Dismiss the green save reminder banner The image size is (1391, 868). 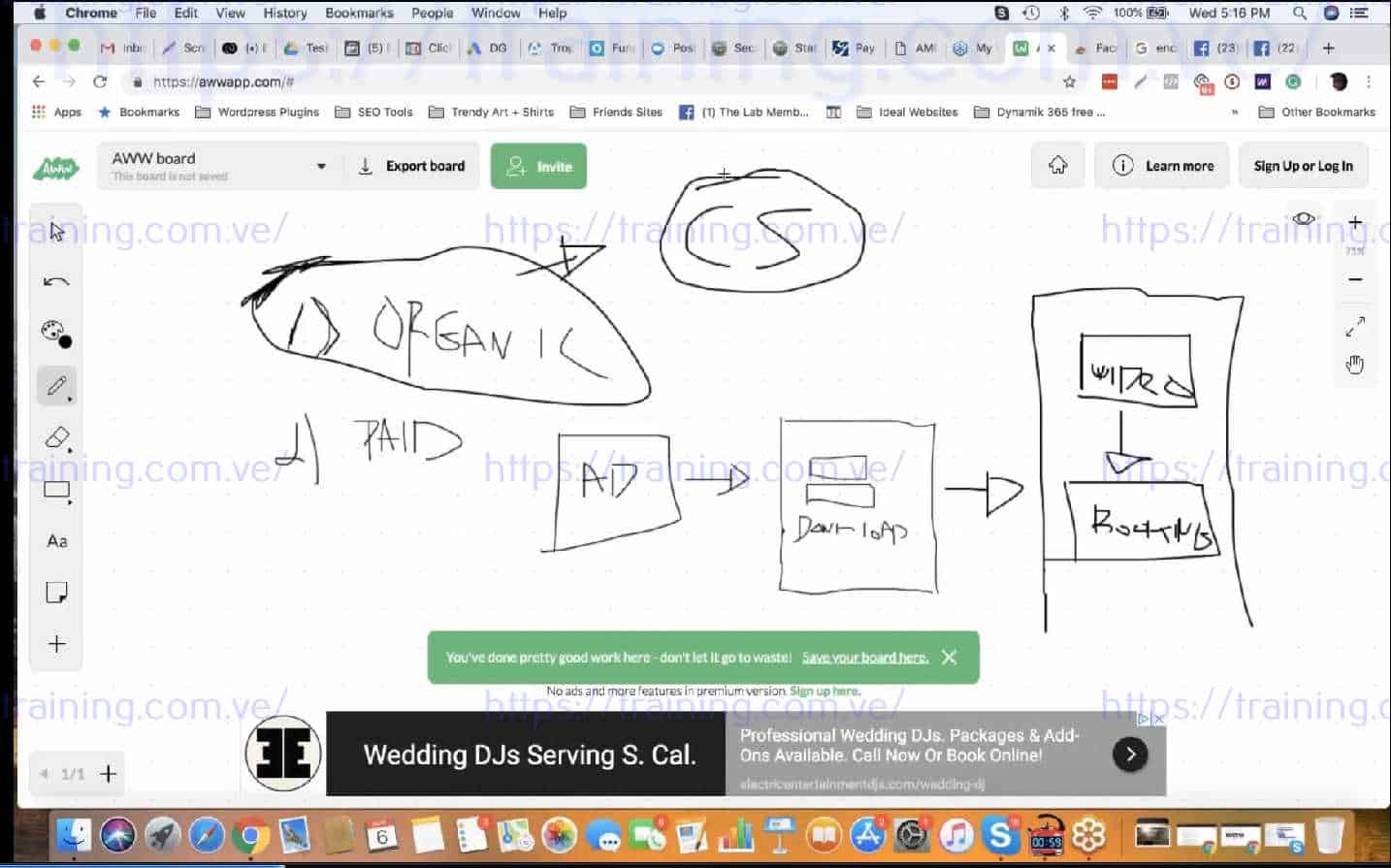pyautogui.click(x=949, y=657)
